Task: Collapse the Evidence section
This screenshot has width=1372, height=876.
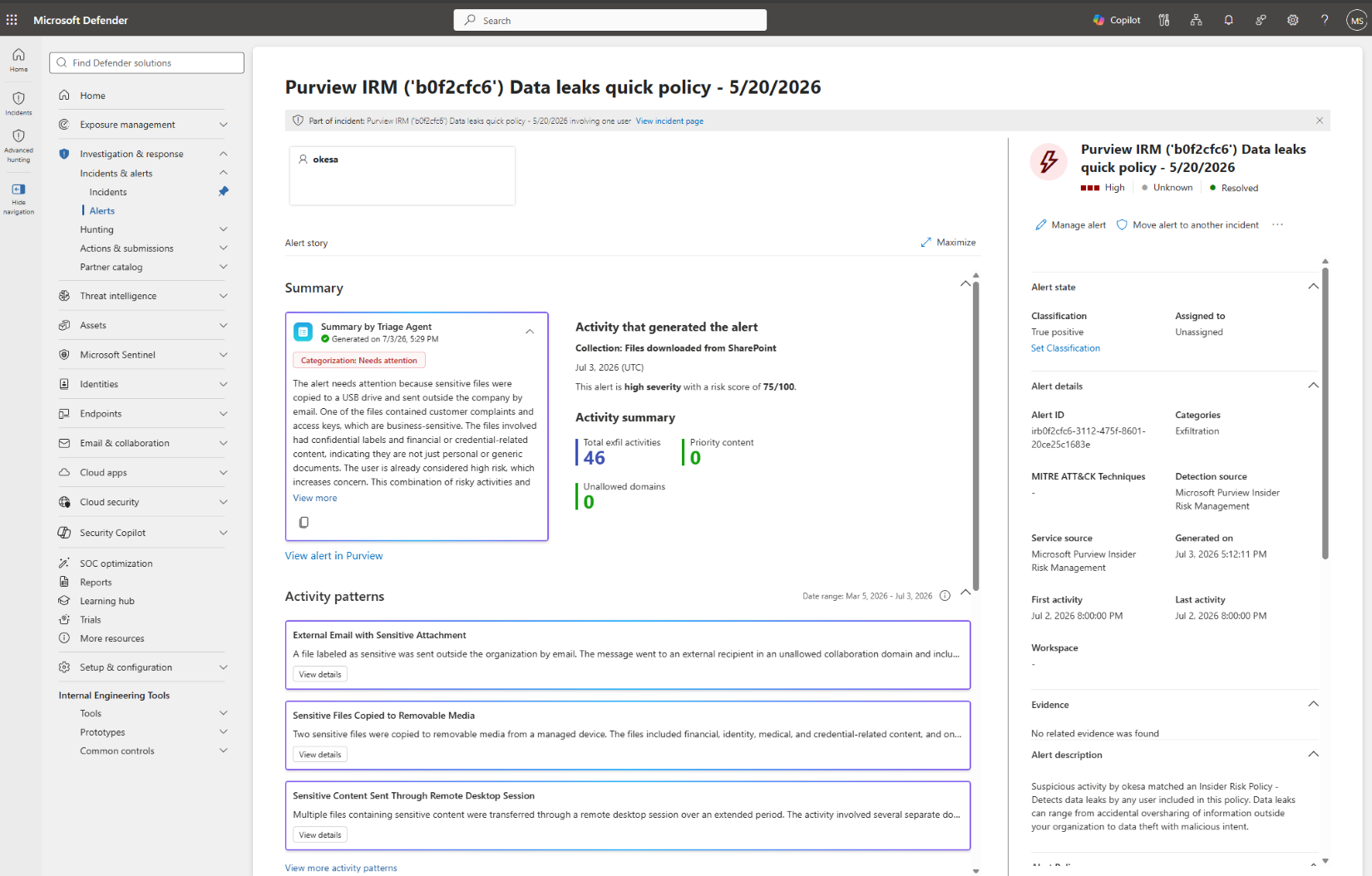Action: click(x=1313, y=704)
